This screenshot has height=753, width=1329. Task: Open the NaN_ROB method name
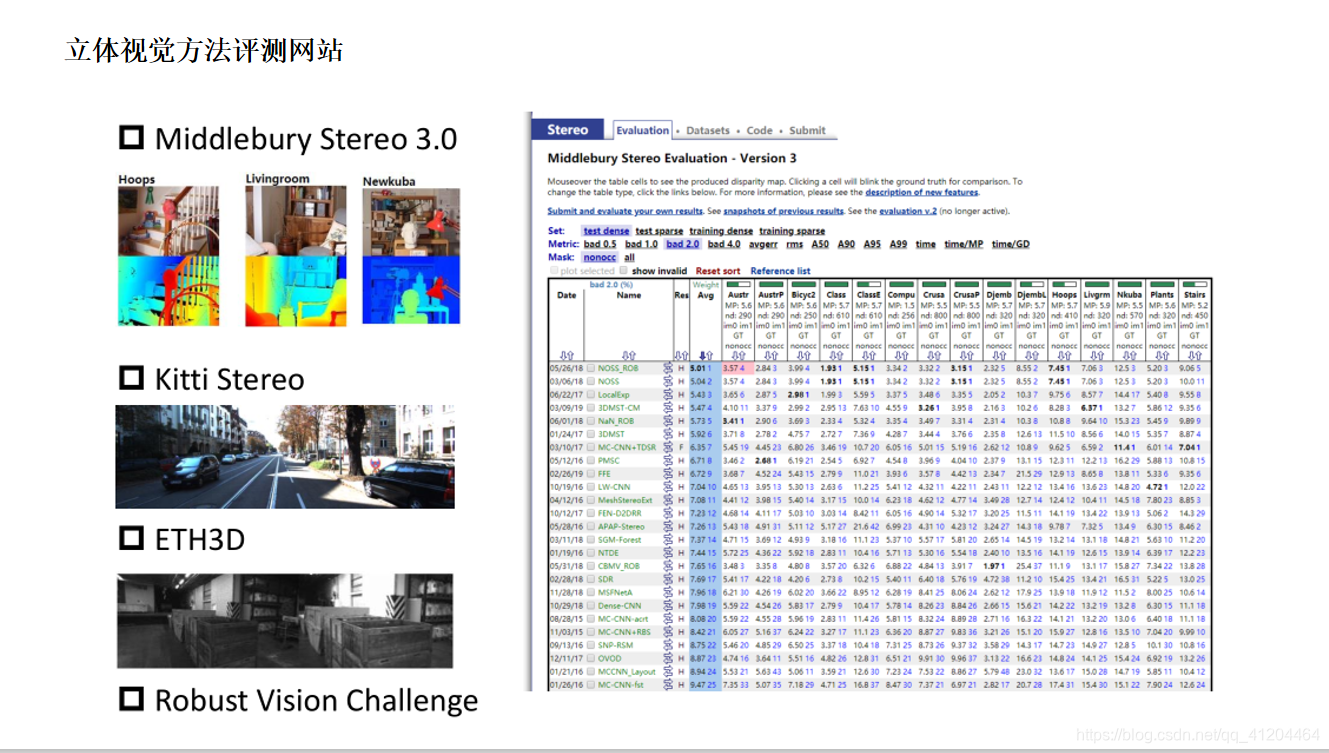tap(616, 421)
